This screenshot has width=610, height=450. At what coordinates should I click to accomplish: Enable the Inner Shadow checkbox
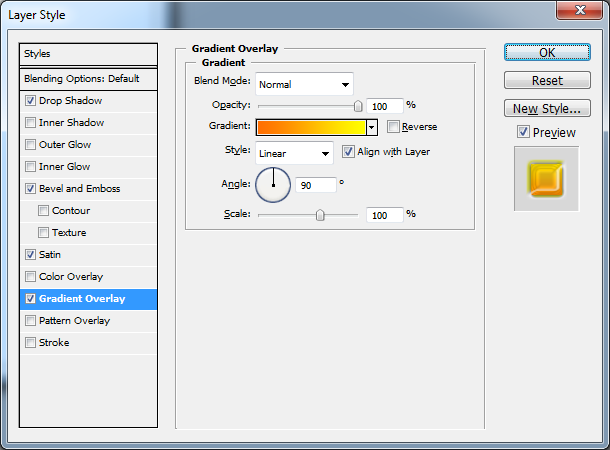pyautogui.click(x=30, y=123)
